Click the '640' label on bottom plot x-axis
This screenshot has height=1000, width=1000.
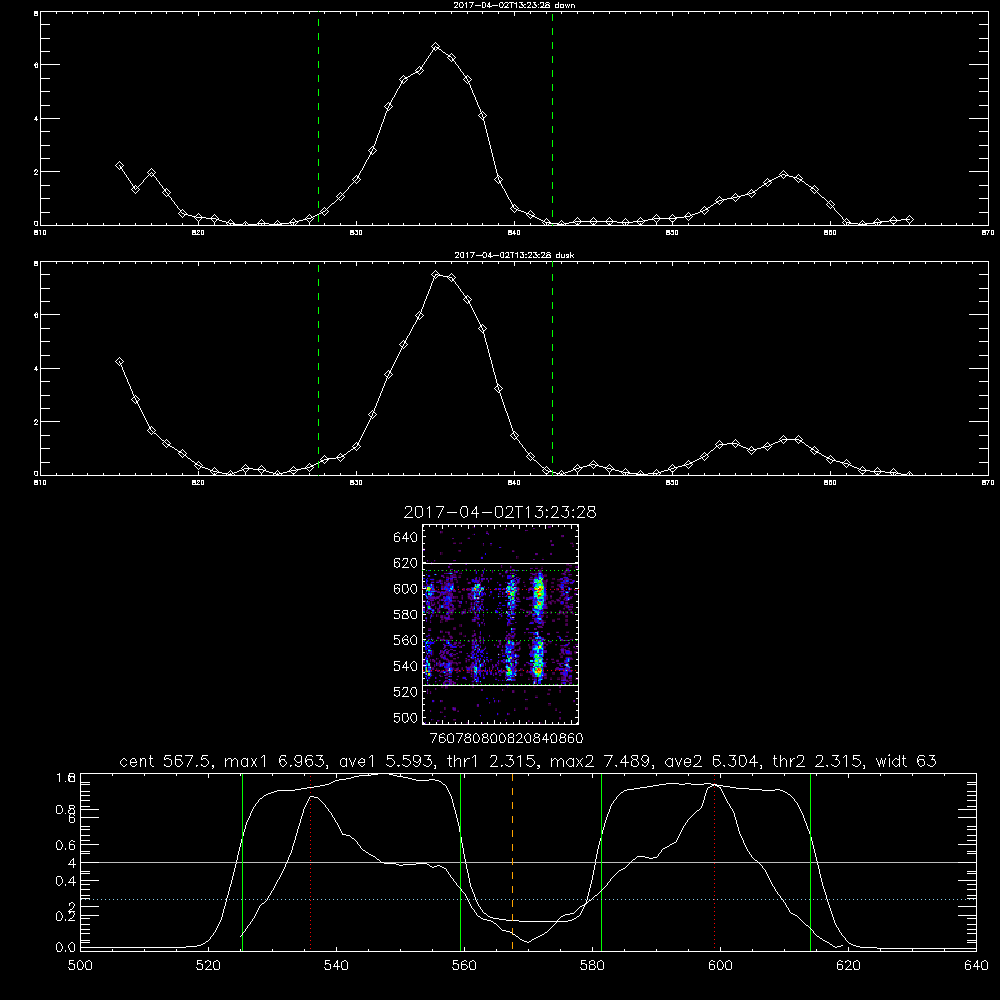pos(976,966)
